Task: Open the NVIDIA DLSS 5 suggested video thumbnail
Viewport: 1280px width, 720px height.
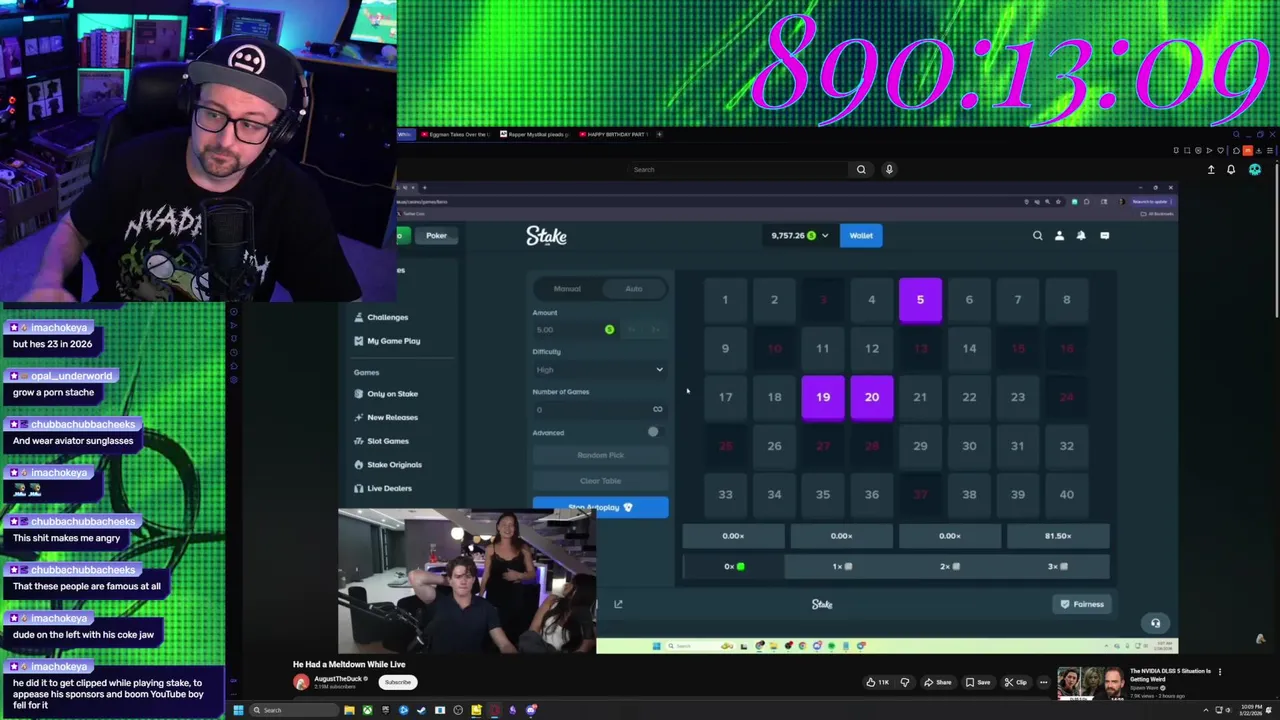Action: [1090, 683]
